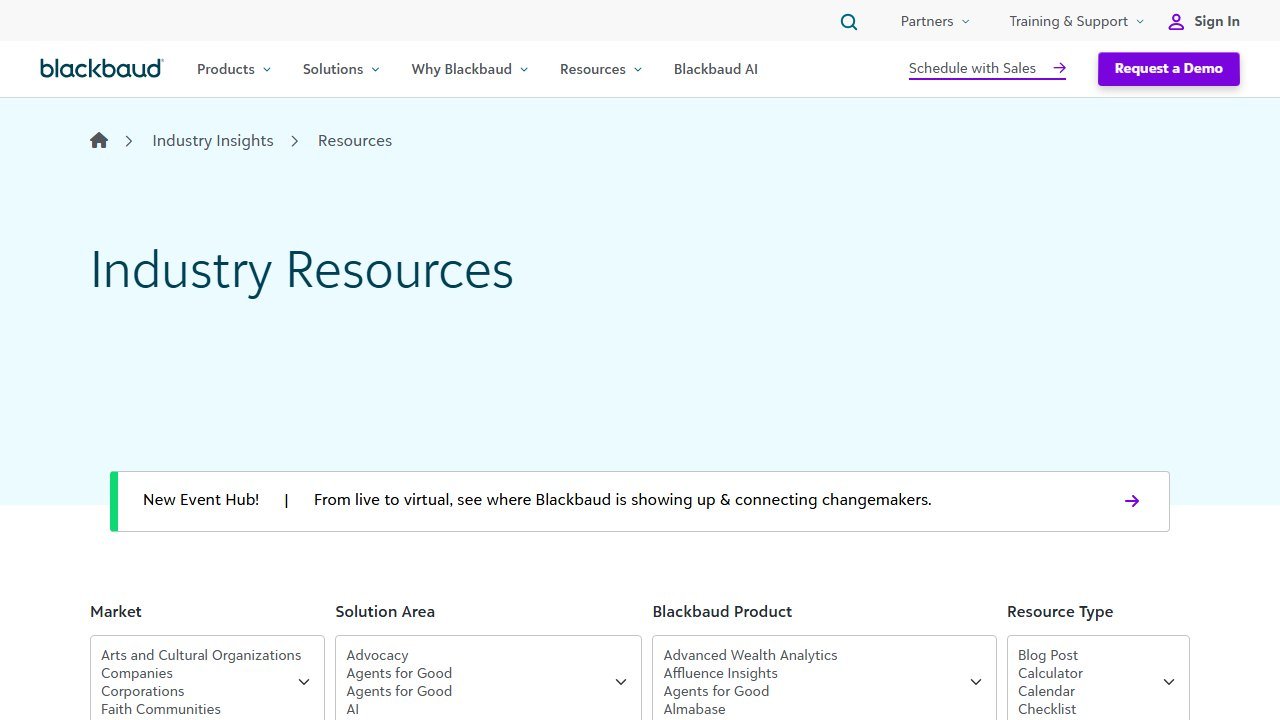
Task: Open the Why Blackbaud menu
Action: pyautogui.click(x=470, y=69)
